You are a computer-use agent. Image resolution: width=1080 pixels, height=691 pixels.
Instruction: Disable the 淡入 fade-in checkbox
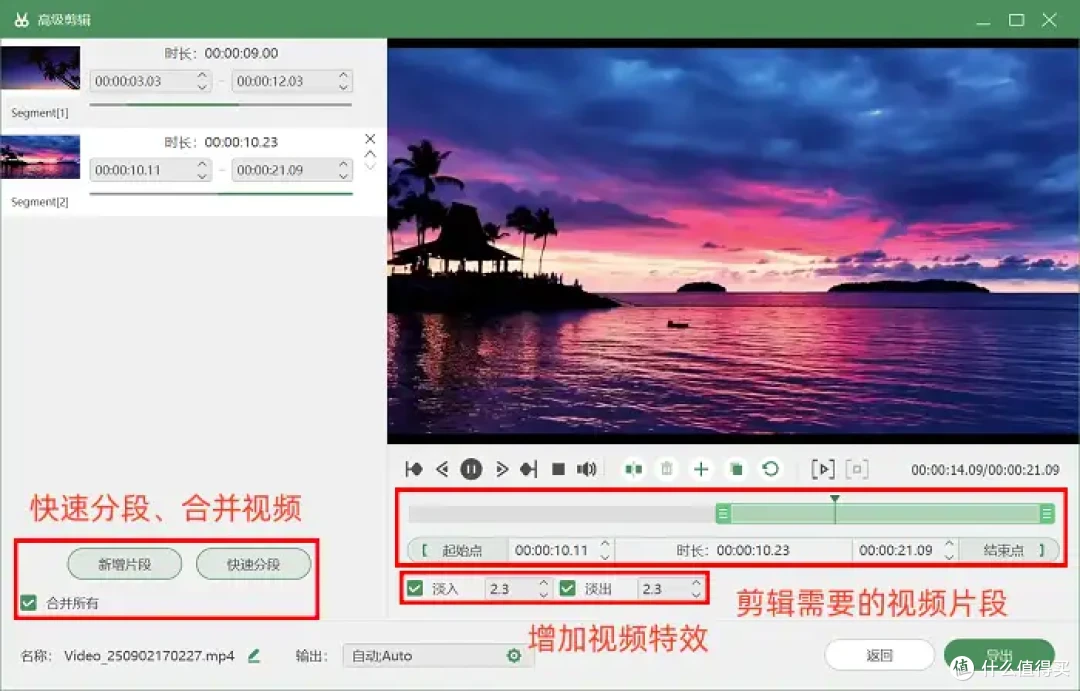click(x=415, y=588)
